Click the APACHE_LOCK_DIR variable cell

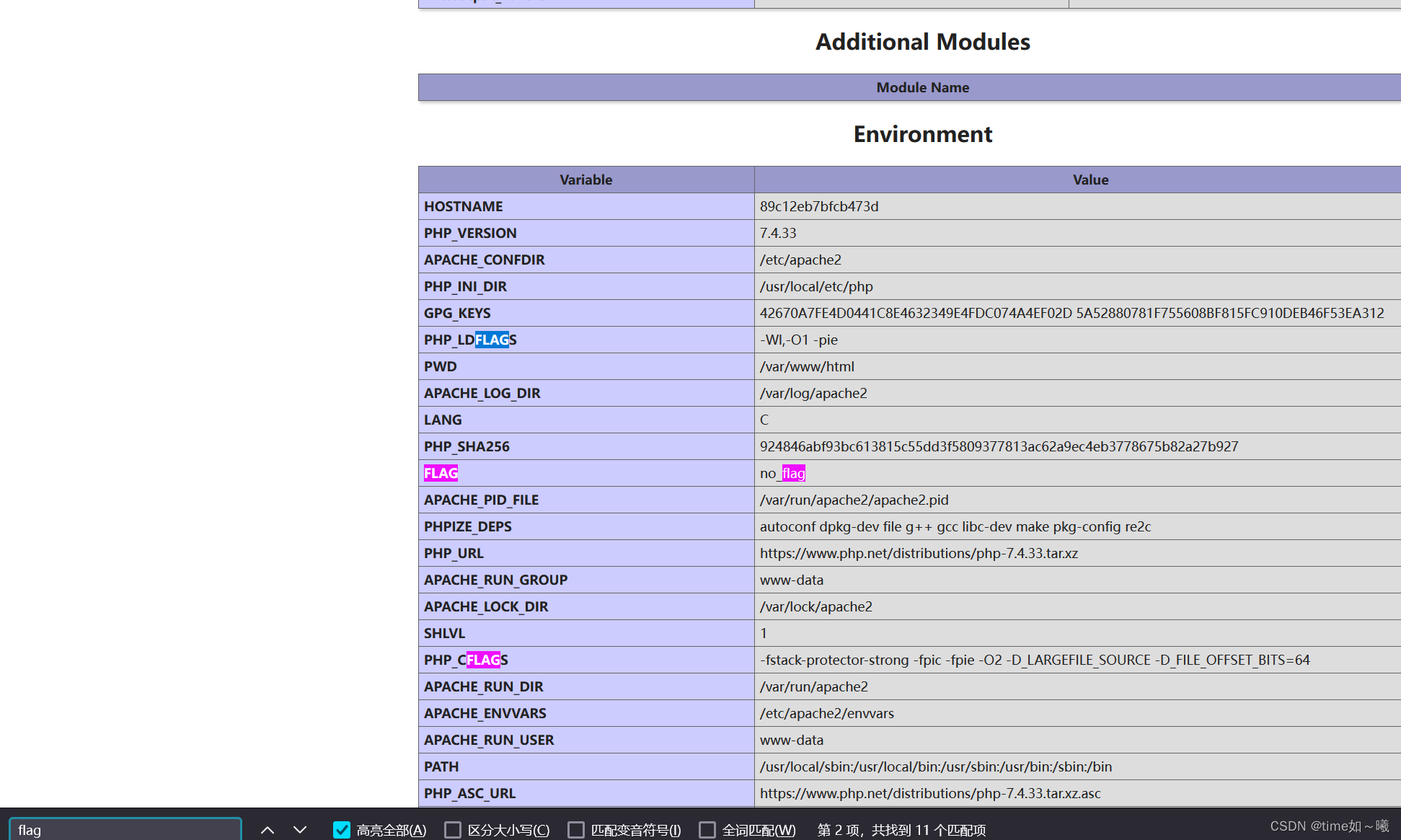[x=586, y=606]
